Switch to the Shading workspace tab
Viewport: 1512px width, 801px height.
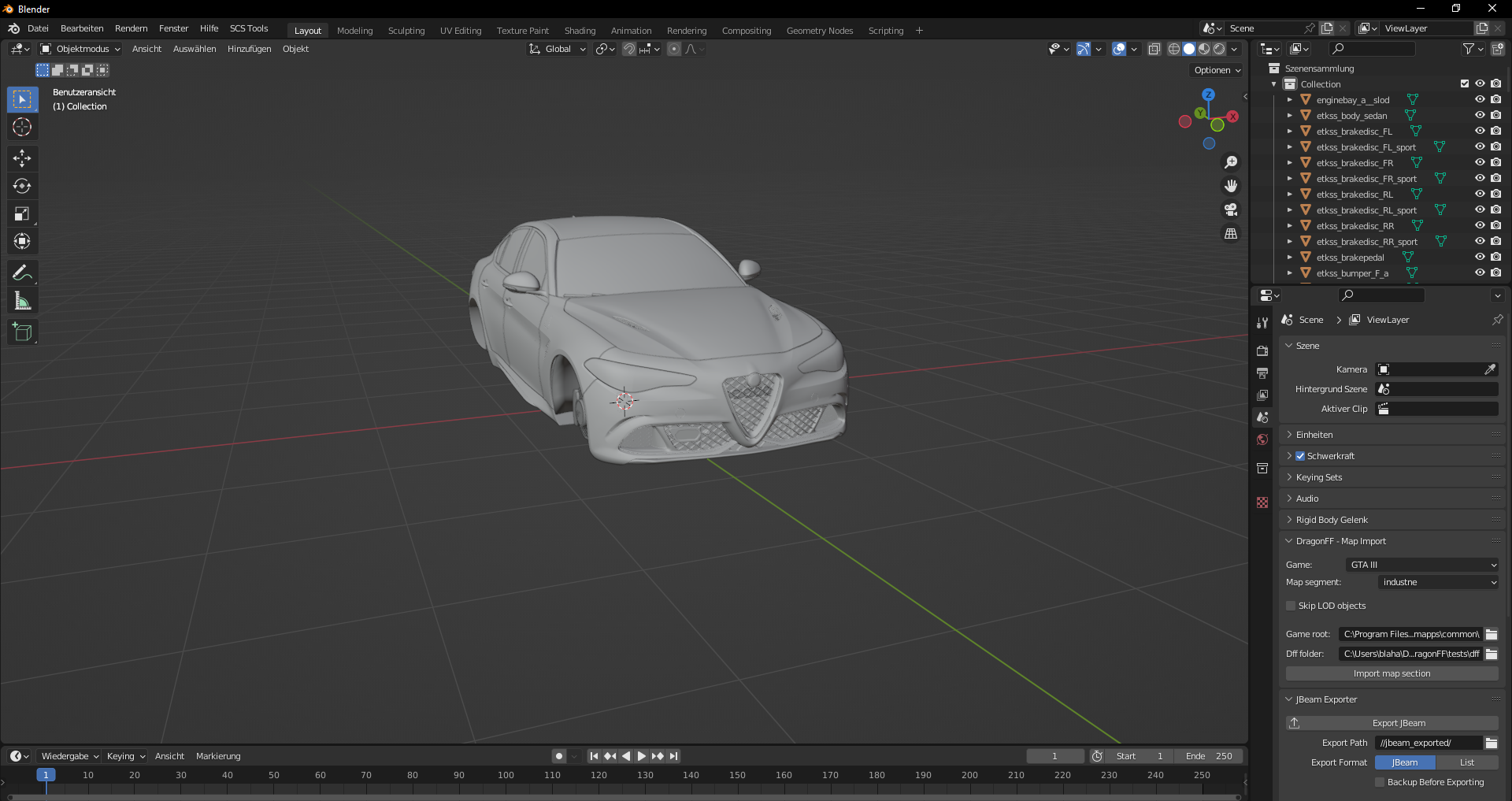[x=580, y=31]
